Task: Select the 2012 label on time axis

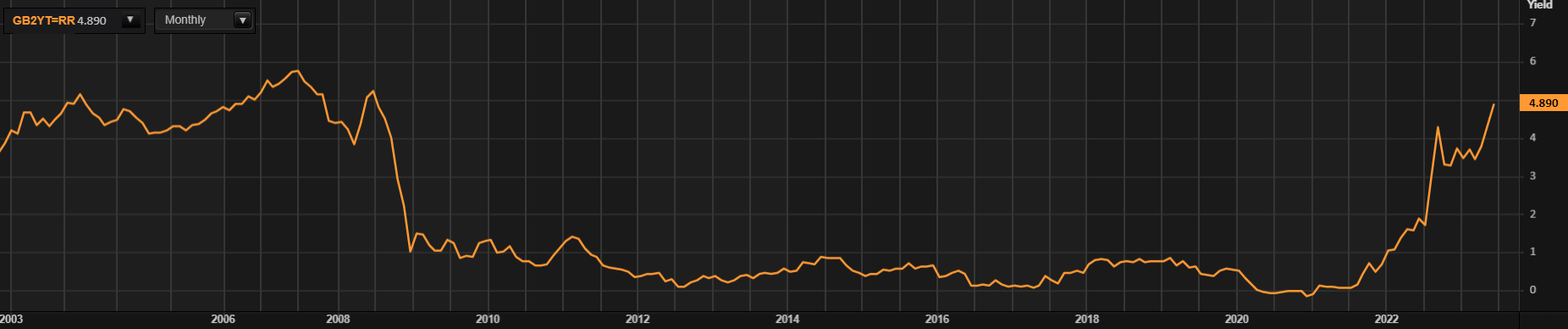Action: (x=638, y=320)
